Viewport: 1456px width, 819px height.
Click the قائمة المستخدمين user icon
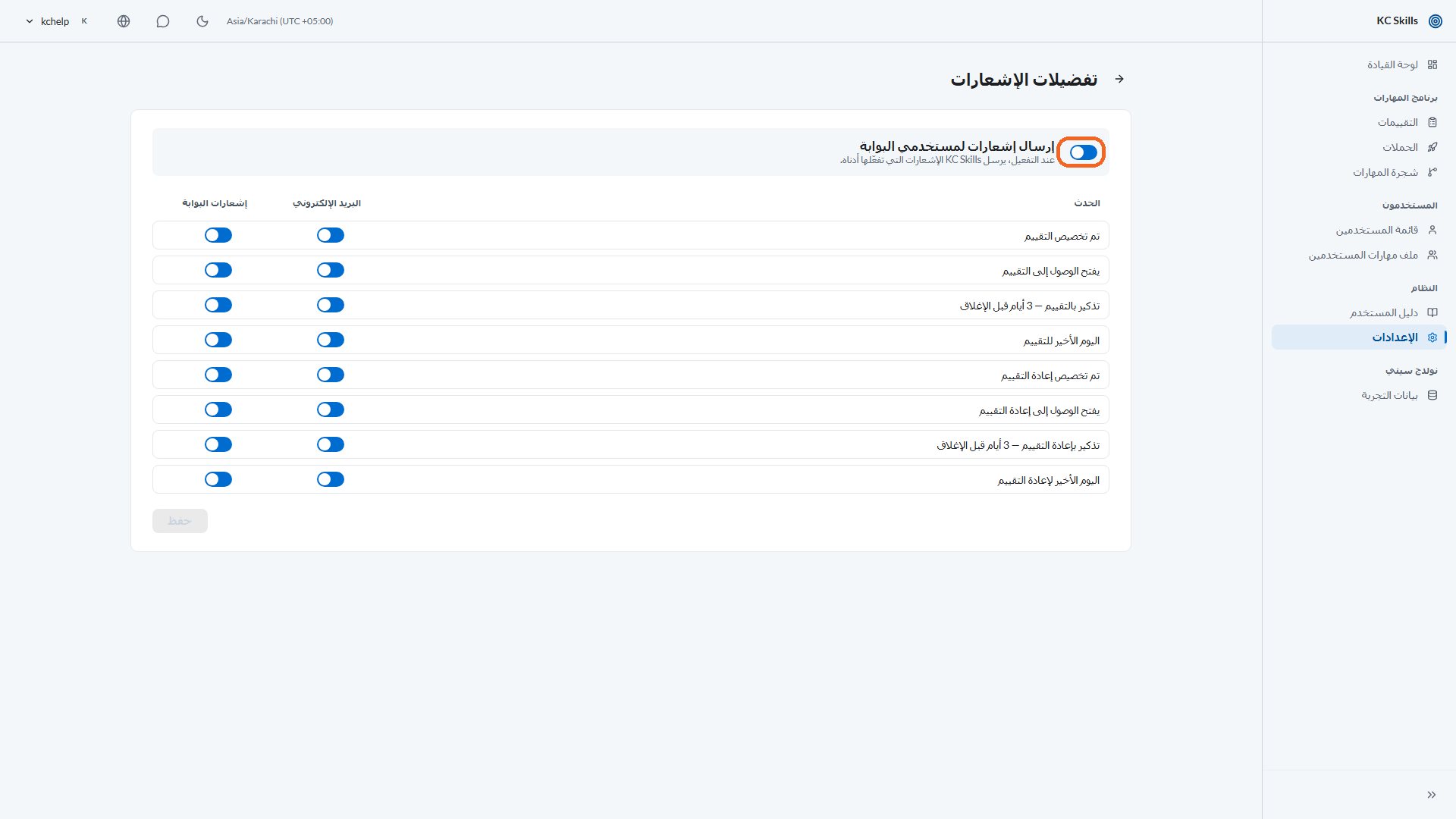coord(1432,230)
